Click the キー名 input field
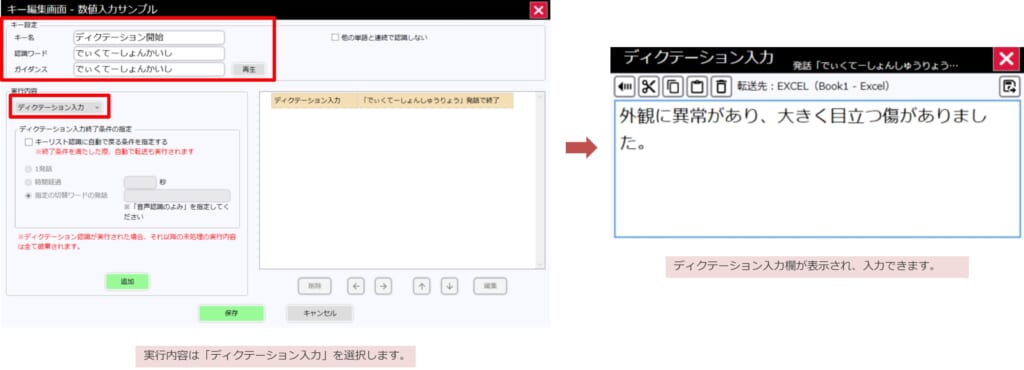Viewport: 1024px width, 370px height. tap(149, 38)
